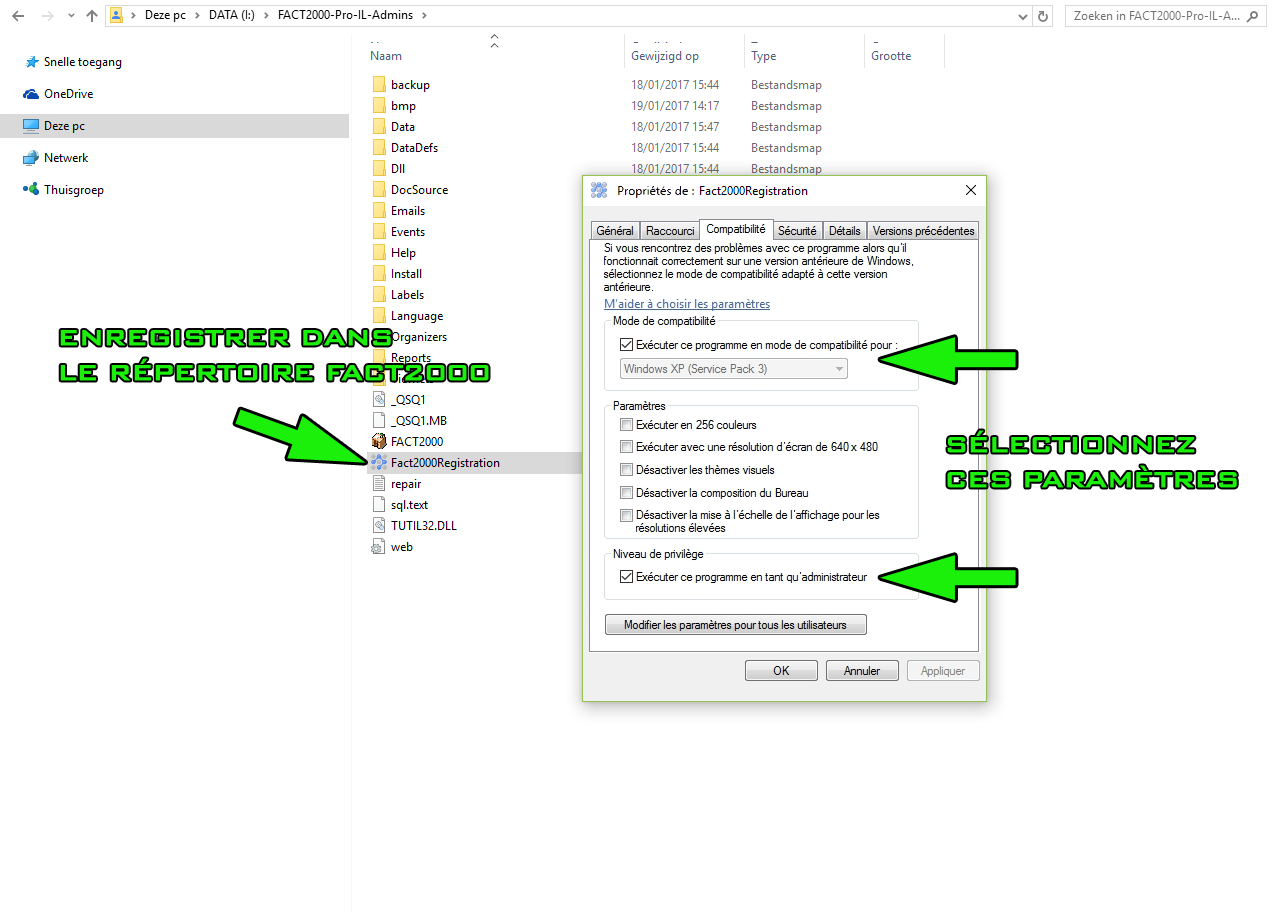Click DATA (I:) in the address path
This screenshot has width=1279, height=912.
point(232,16)
